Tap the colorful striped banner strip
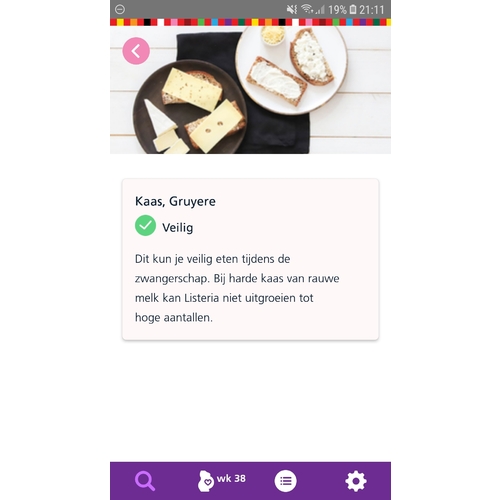The height and width of the screenshot is (500, 500). pos(250,22)
